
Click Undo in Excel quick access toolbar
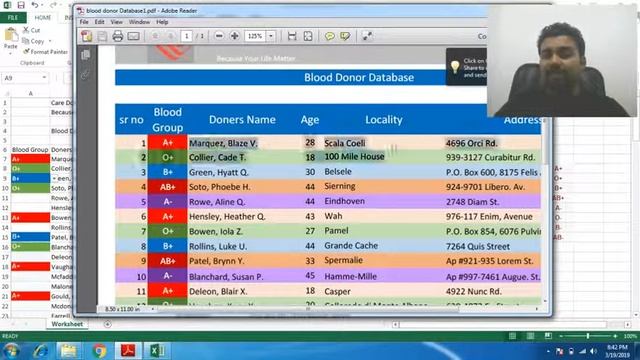(x=35, y=5)
